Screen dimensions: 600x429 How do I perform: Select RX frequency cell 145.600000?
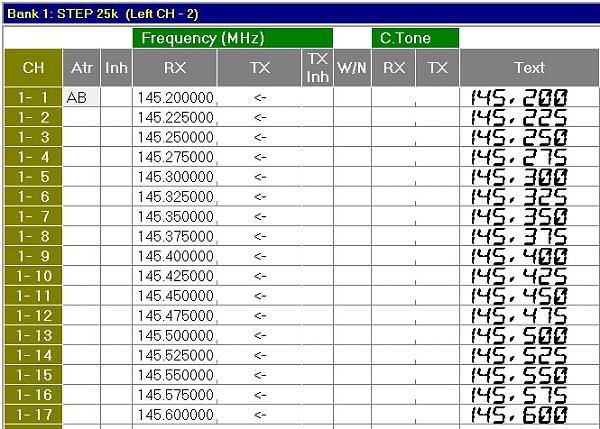point(174,415)
